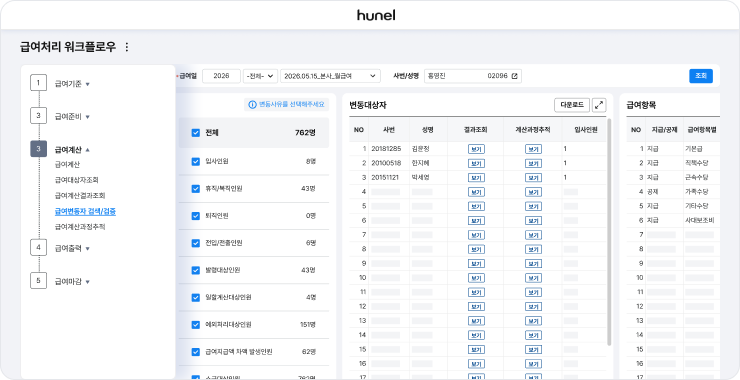
Task: Click 계산과정추적 보기 for 김문정
Action: pyautogui.click(x=533, y=149)
